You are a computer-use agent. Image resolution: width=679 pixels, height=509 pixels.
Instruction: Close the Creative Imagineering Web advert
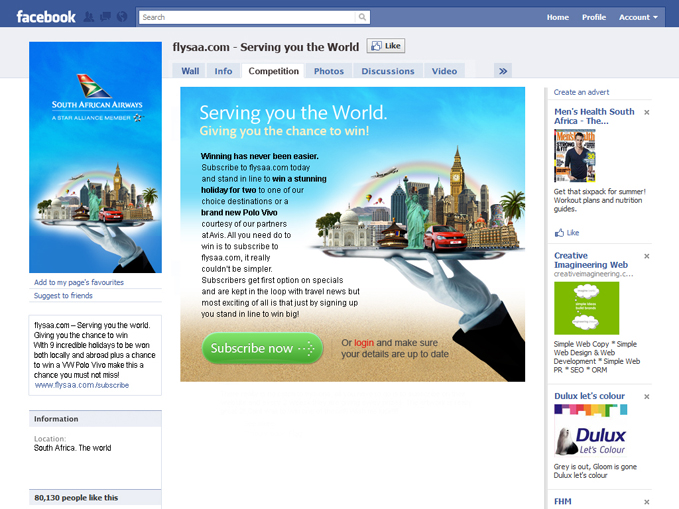(647, 256)
